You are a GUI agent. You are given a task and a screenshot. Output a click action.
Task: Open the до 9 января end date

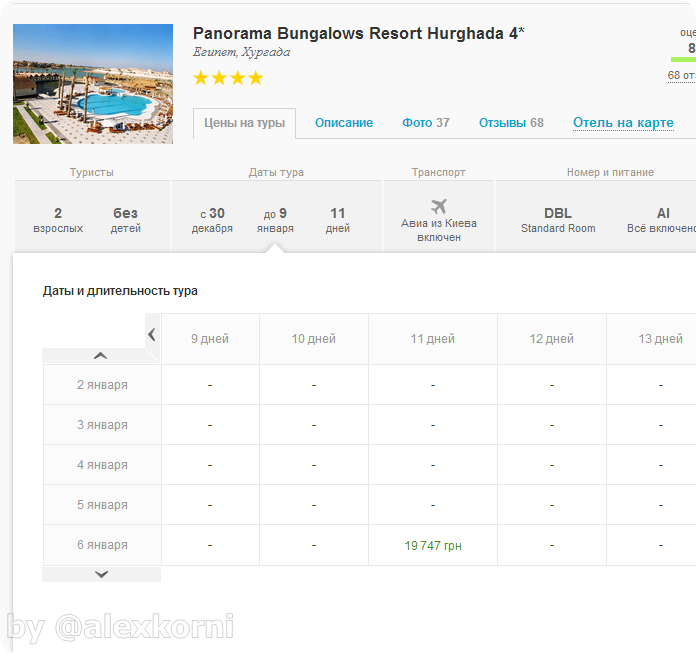[x=275, y=220]
